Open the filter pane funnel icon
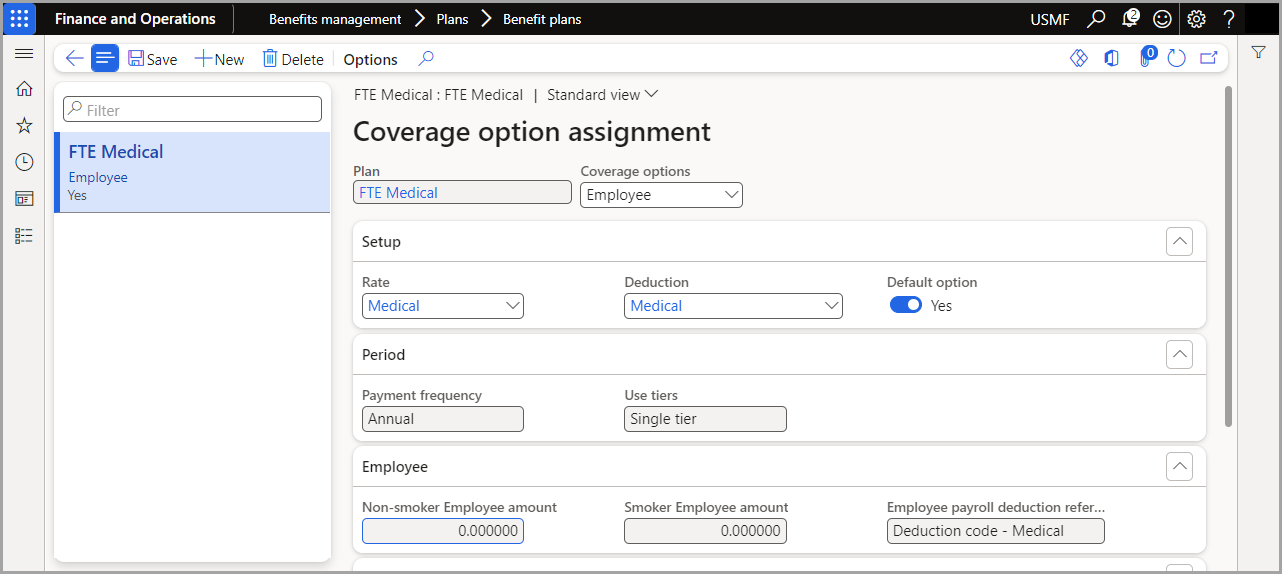Image resolution: width=1282 pixels, height=574 pixels. pyautogui.click(x=1259, y=53)
